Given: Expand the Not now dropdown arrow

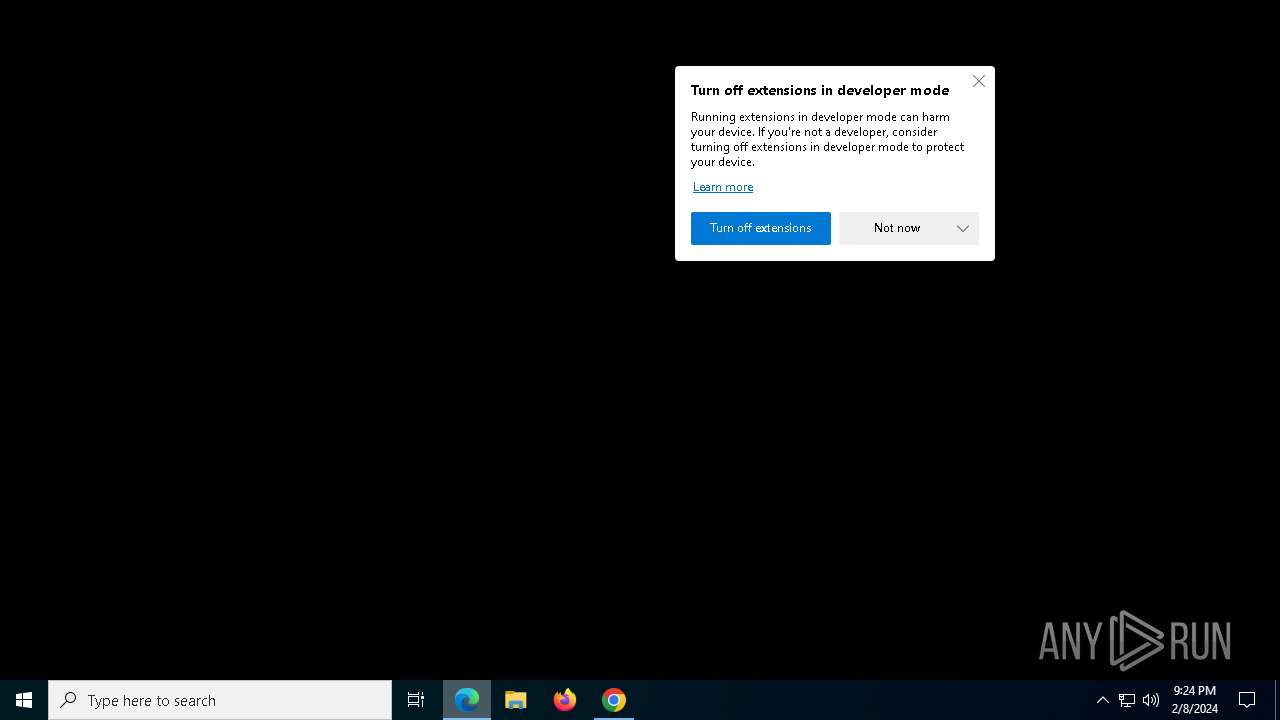Looking at the screenshot, I should point(962,228).
